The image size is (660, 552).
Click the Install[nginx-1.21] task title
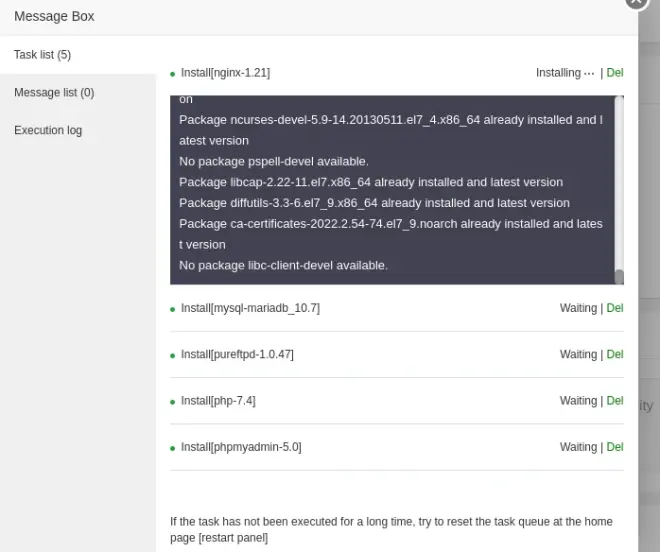point(225,73)
